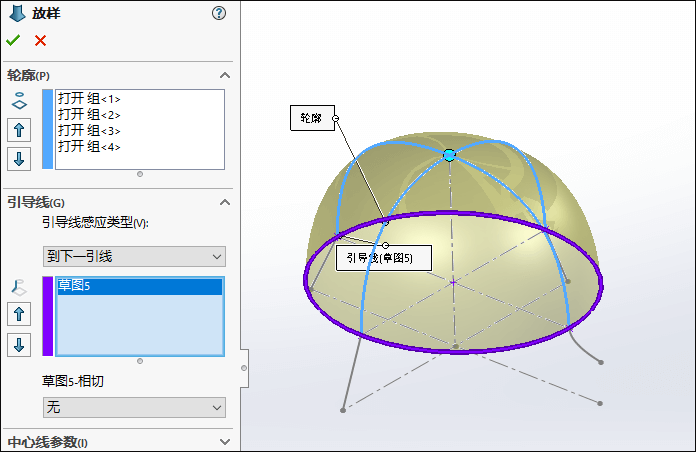This screenshot has width=696, height=452.
Task: Move guide curve down with the arrow
Action: (x=19, y=345)
